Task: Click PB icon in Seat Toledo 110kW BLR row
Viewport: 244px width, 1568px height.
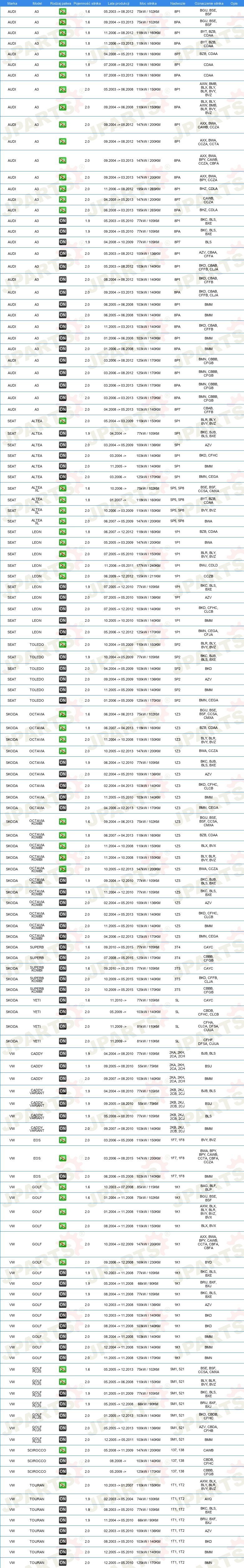Action: [x=62, y=644]
